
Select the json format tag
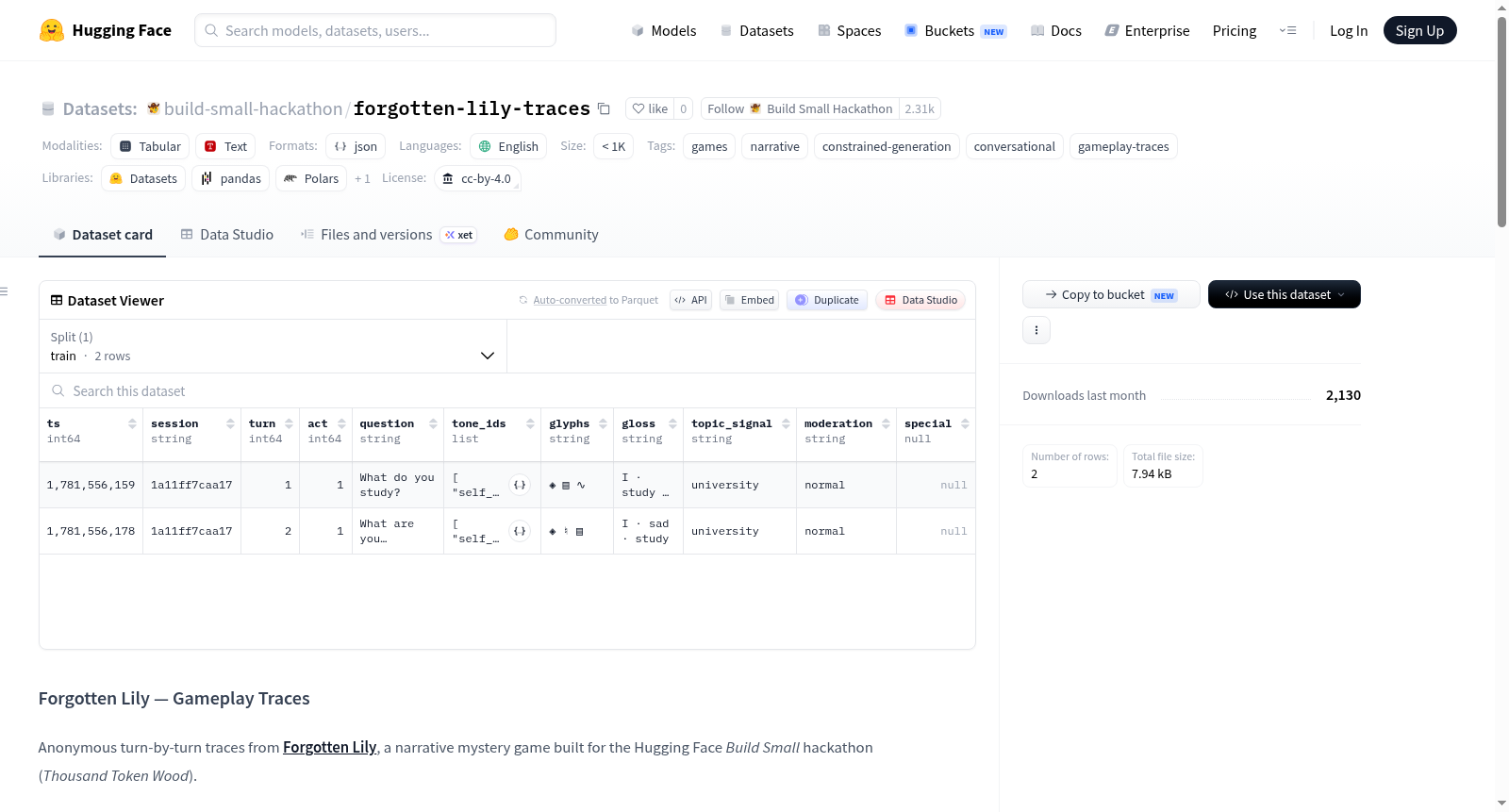[x=356, y=146]
